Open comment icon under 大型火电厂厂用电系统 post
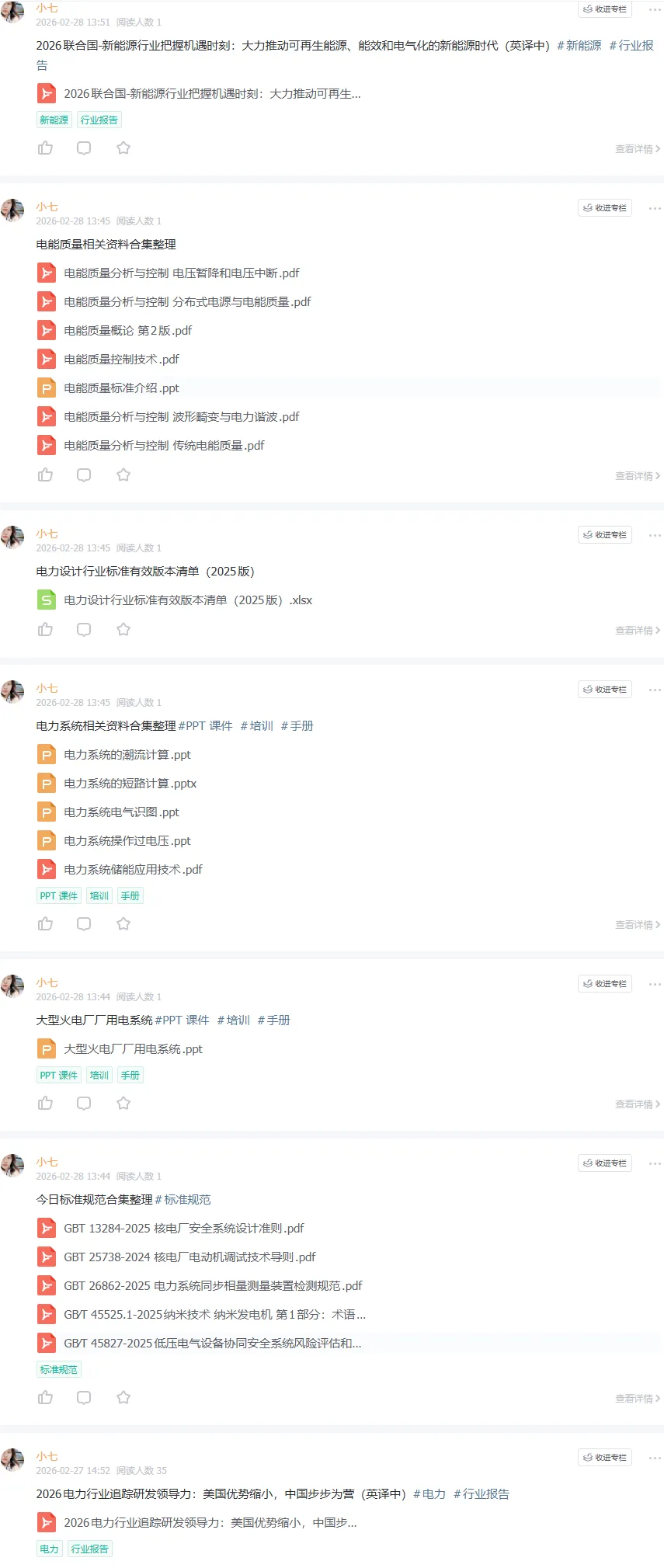The height and width of the screenshot is (1568, 664). click(84, 1103)
